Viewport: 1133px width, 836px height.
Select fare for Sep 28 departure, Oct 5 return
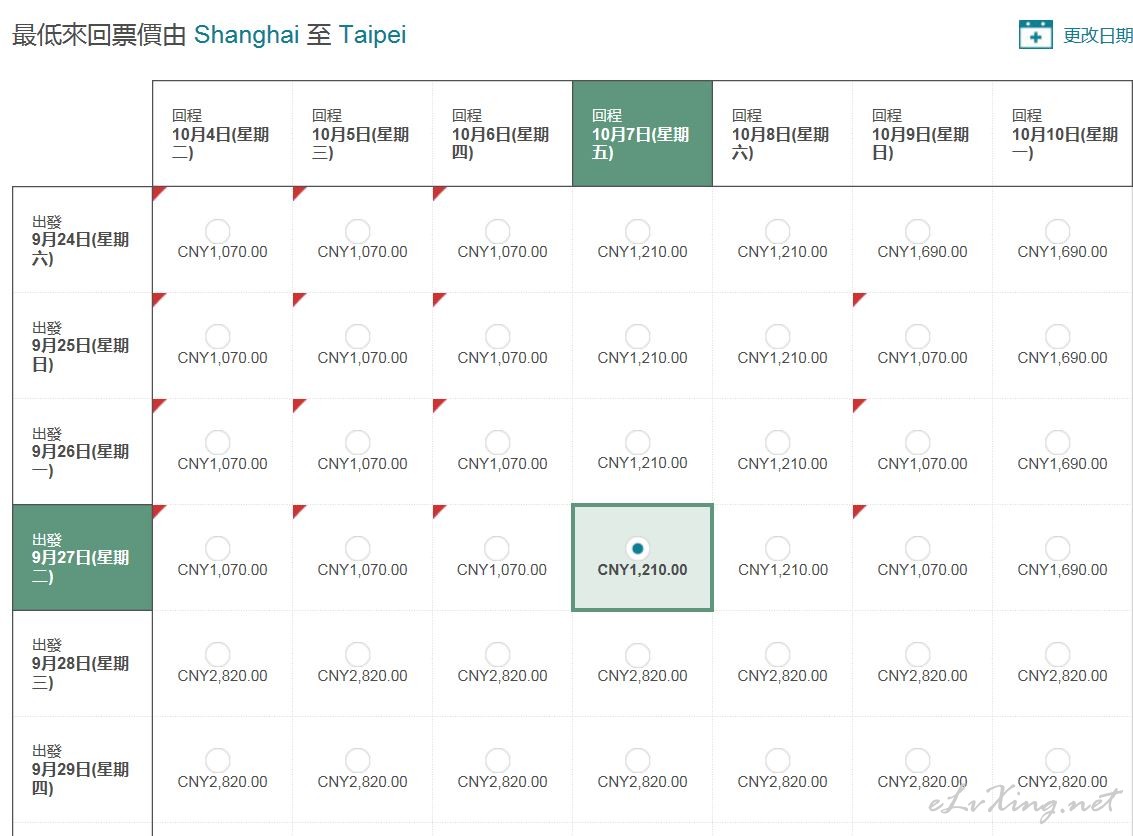pyautogui.click(x=358, y=655)
